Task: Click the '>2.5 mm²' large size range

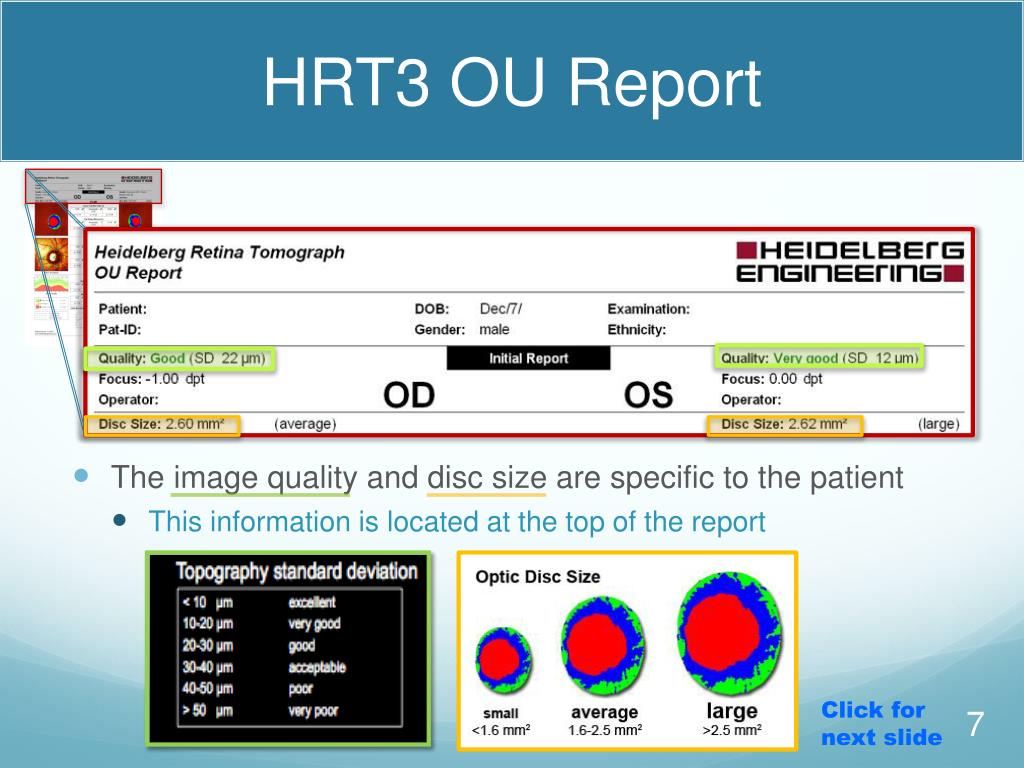Action: click(732, 730)
